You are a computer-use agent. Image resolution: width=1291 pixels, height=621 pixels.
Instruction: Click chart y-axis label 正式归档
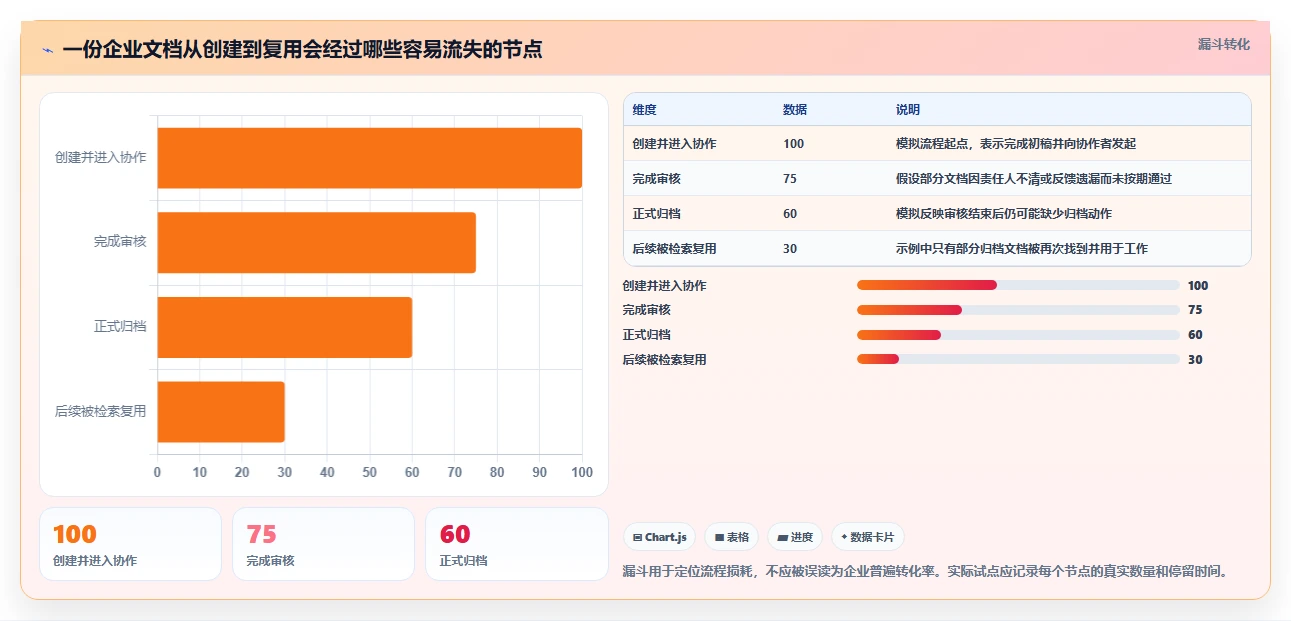click(x=120, y=327)
